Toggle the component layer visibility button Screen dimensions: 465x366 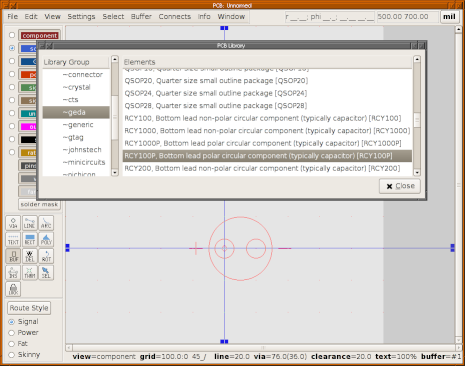(x=40, y=35)
